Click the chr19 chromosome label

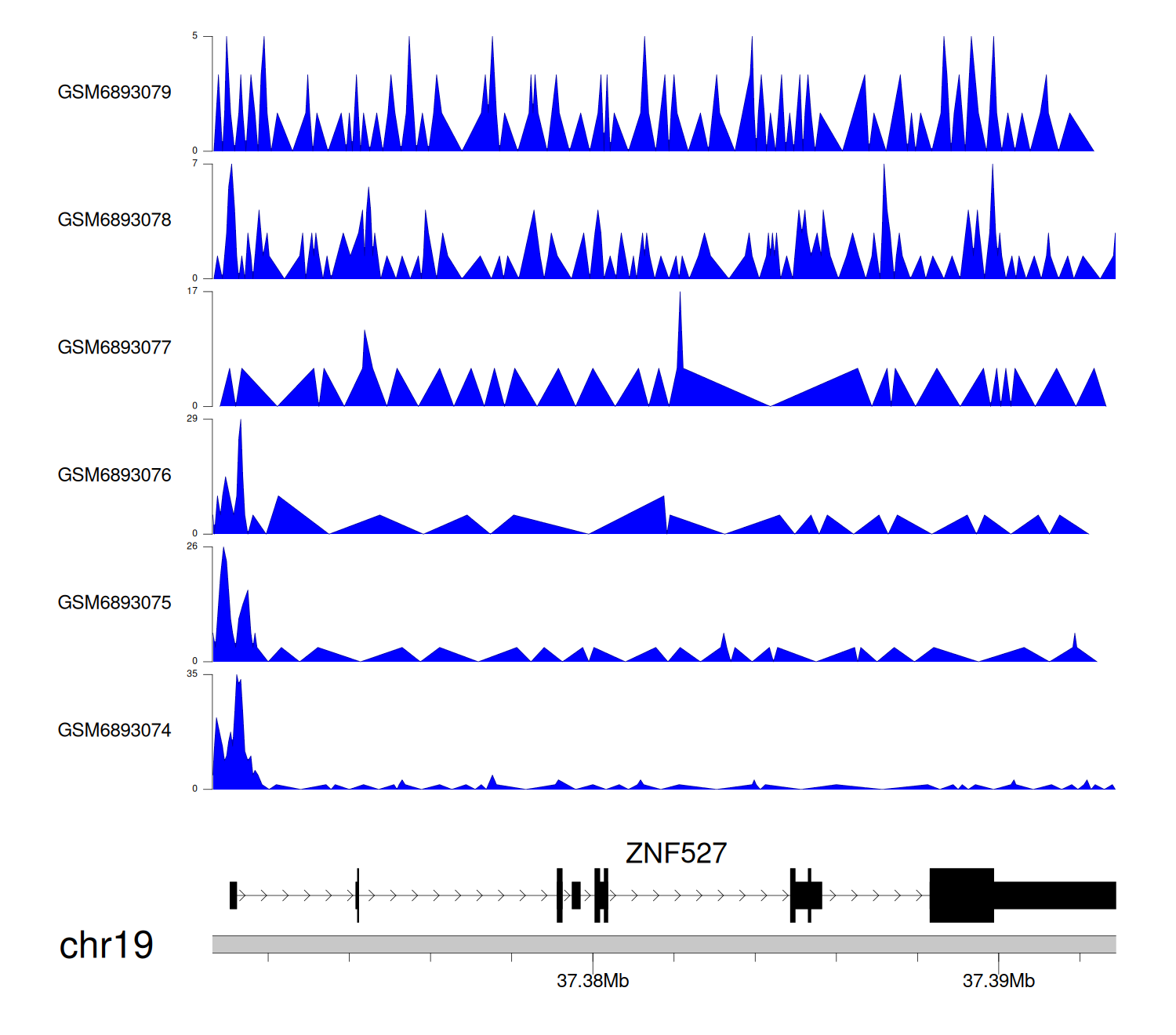(x=106, y=946)
